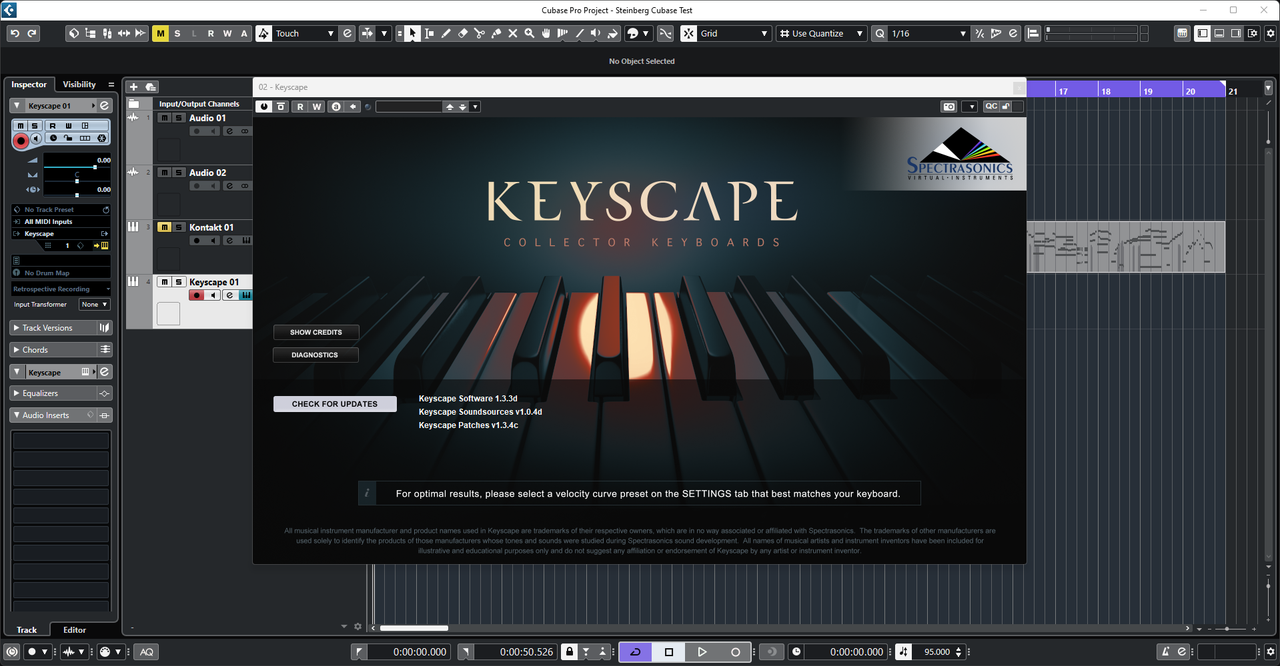Open the Input Transformer None dropdown
The height and width of the screenshot is (666, 1280).
(x=95, y=304)
